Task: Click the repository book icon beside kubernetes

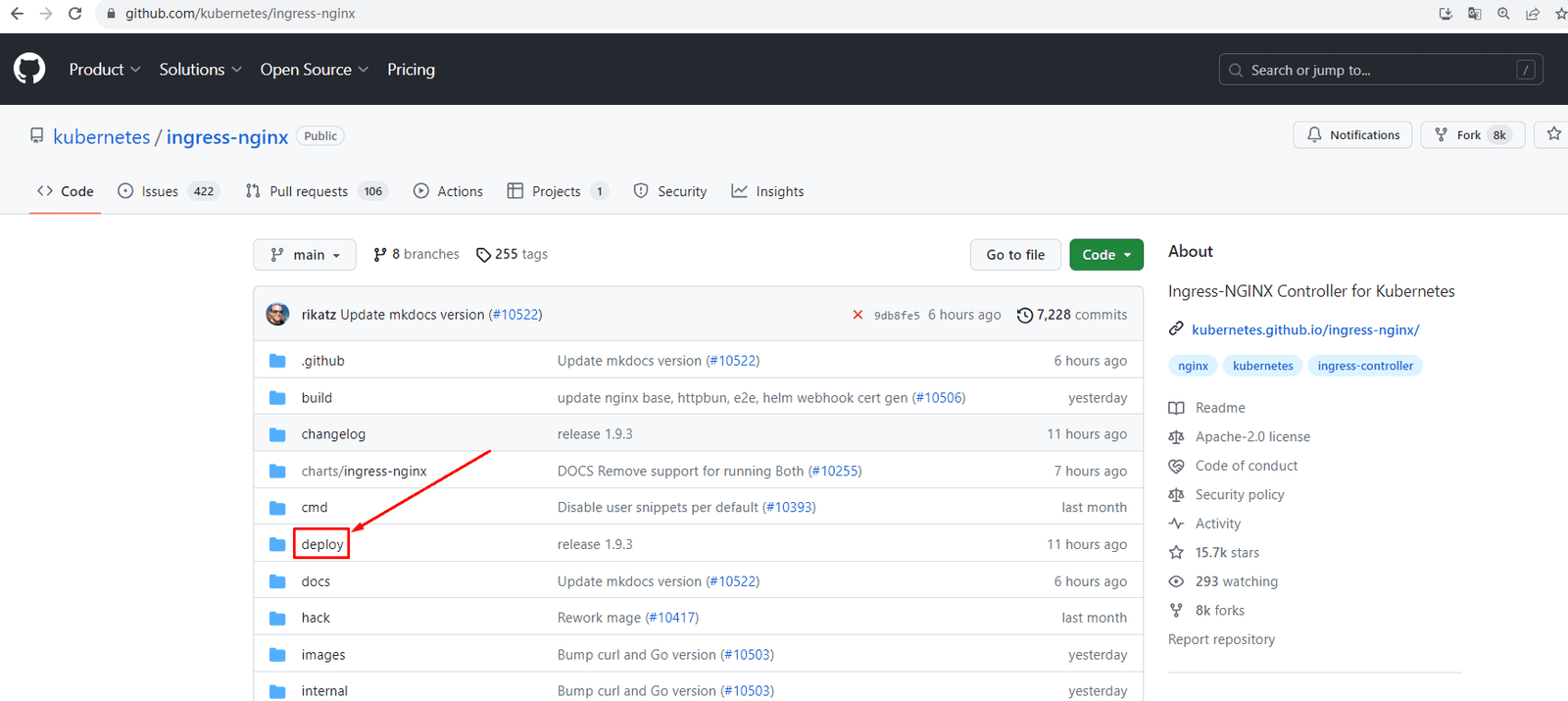Action: (x=37, y=135)
